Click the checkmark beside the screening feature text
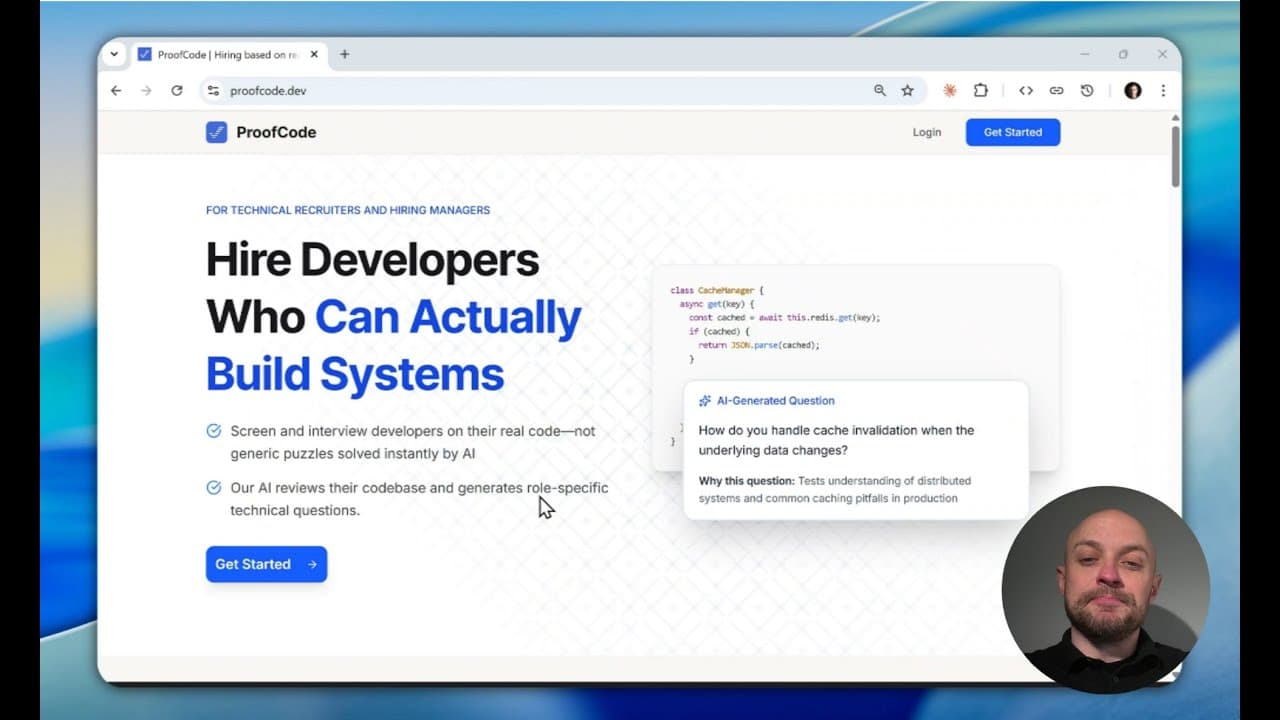 coord(213,429)
